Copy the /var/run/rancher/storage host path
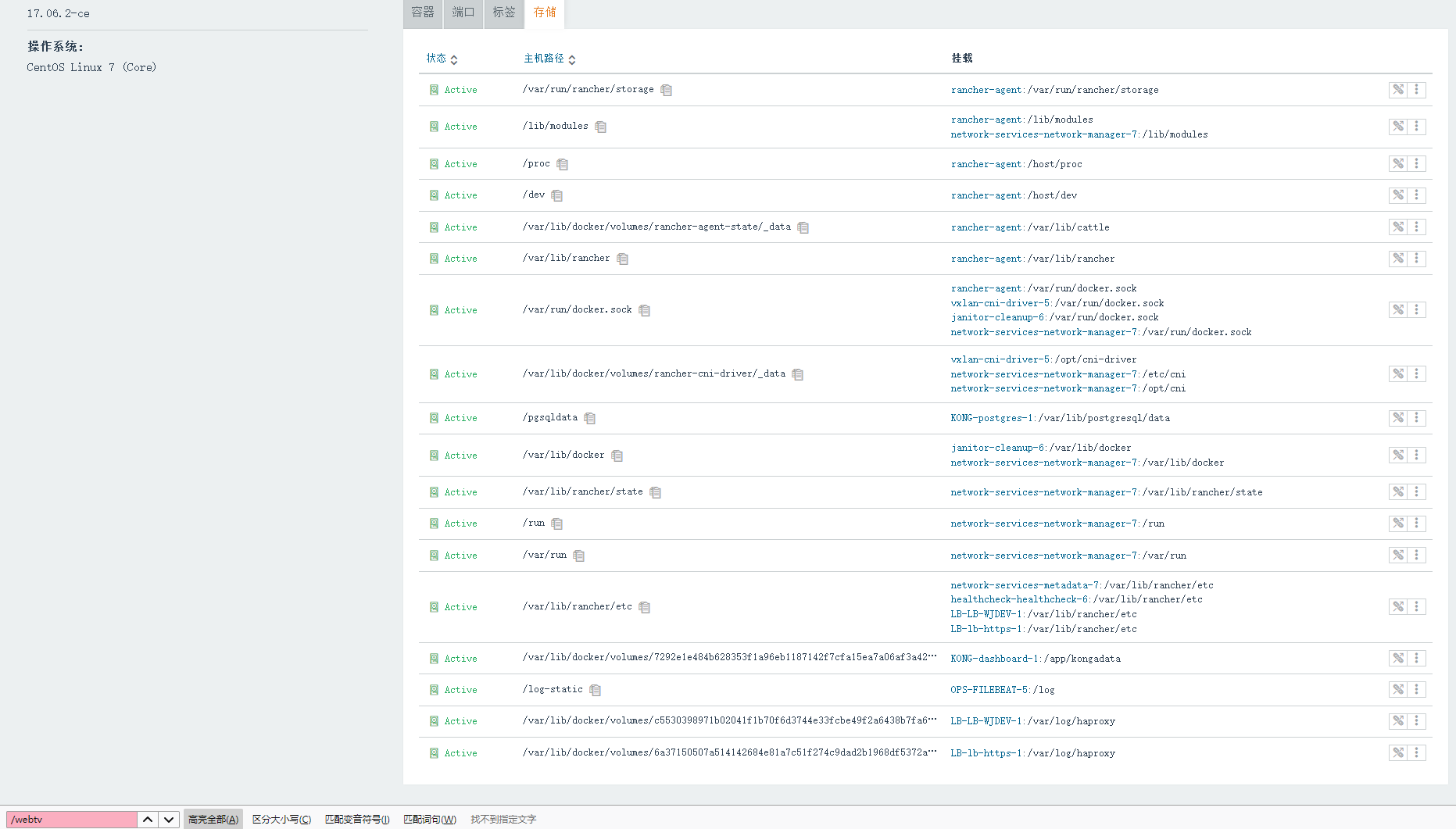1456x829 pixels. (666, 90)
